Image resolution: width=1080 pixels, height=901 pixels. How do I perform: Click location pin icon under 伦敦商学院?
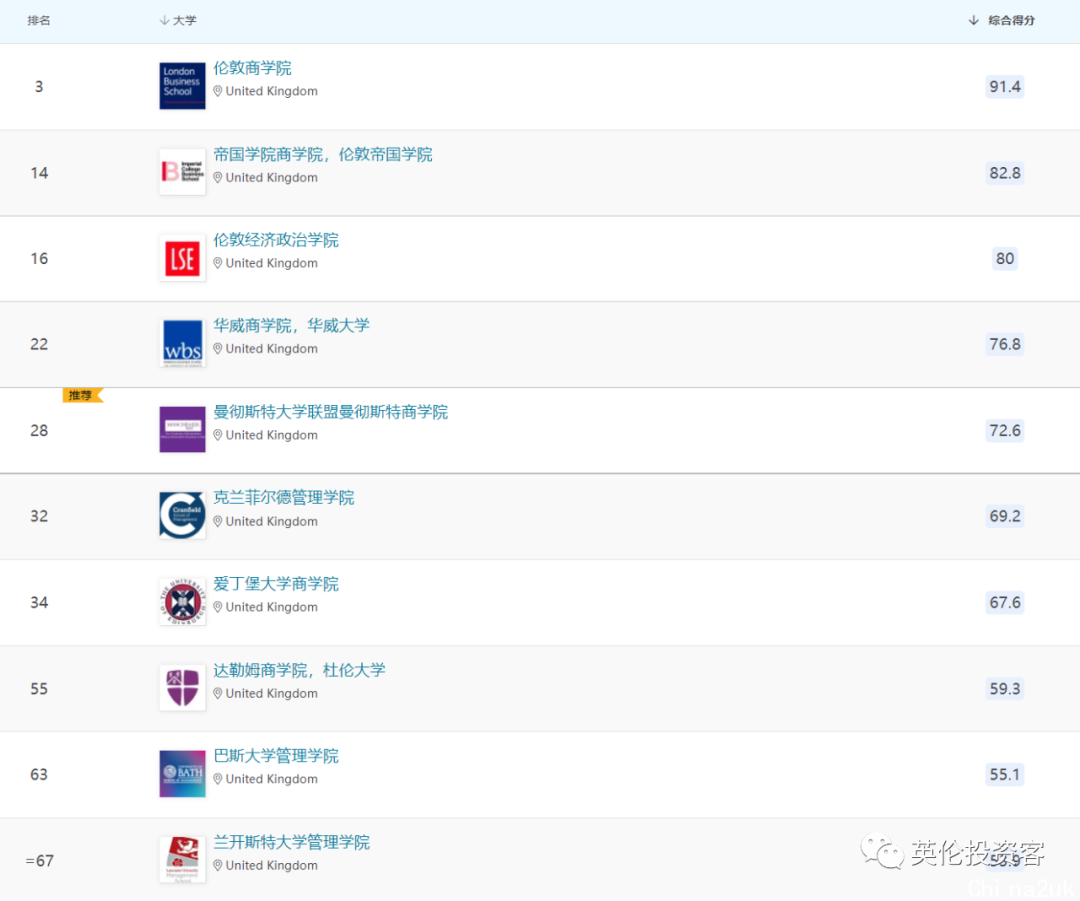(x=218, y=91)
